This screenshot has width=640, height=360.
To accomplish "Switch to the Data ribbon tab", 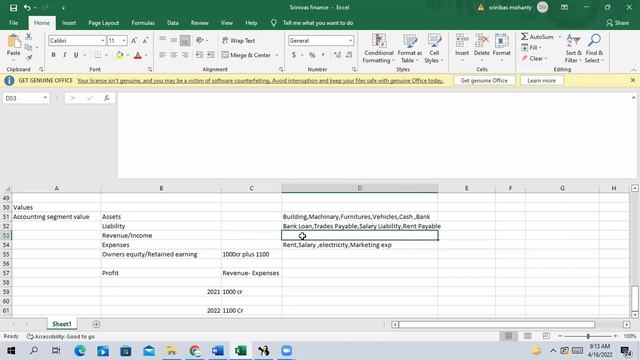I will pos(173,23).
